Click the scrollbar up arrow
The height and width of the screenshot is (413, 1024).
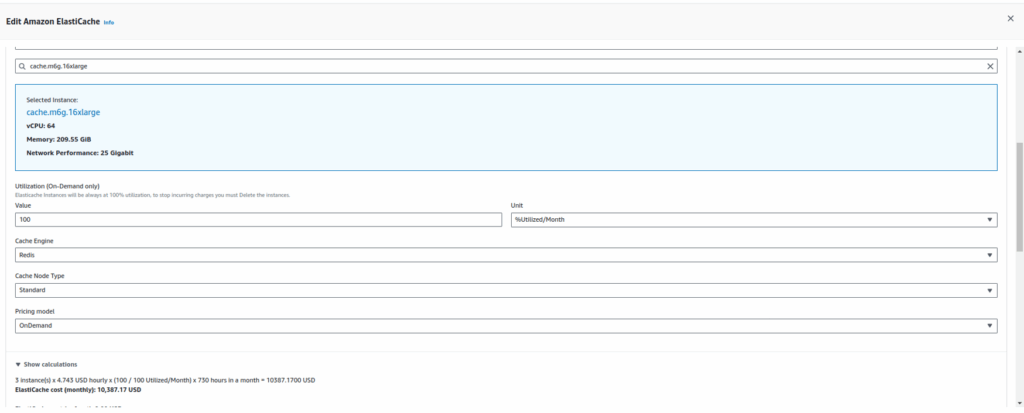click(1019, 52)
